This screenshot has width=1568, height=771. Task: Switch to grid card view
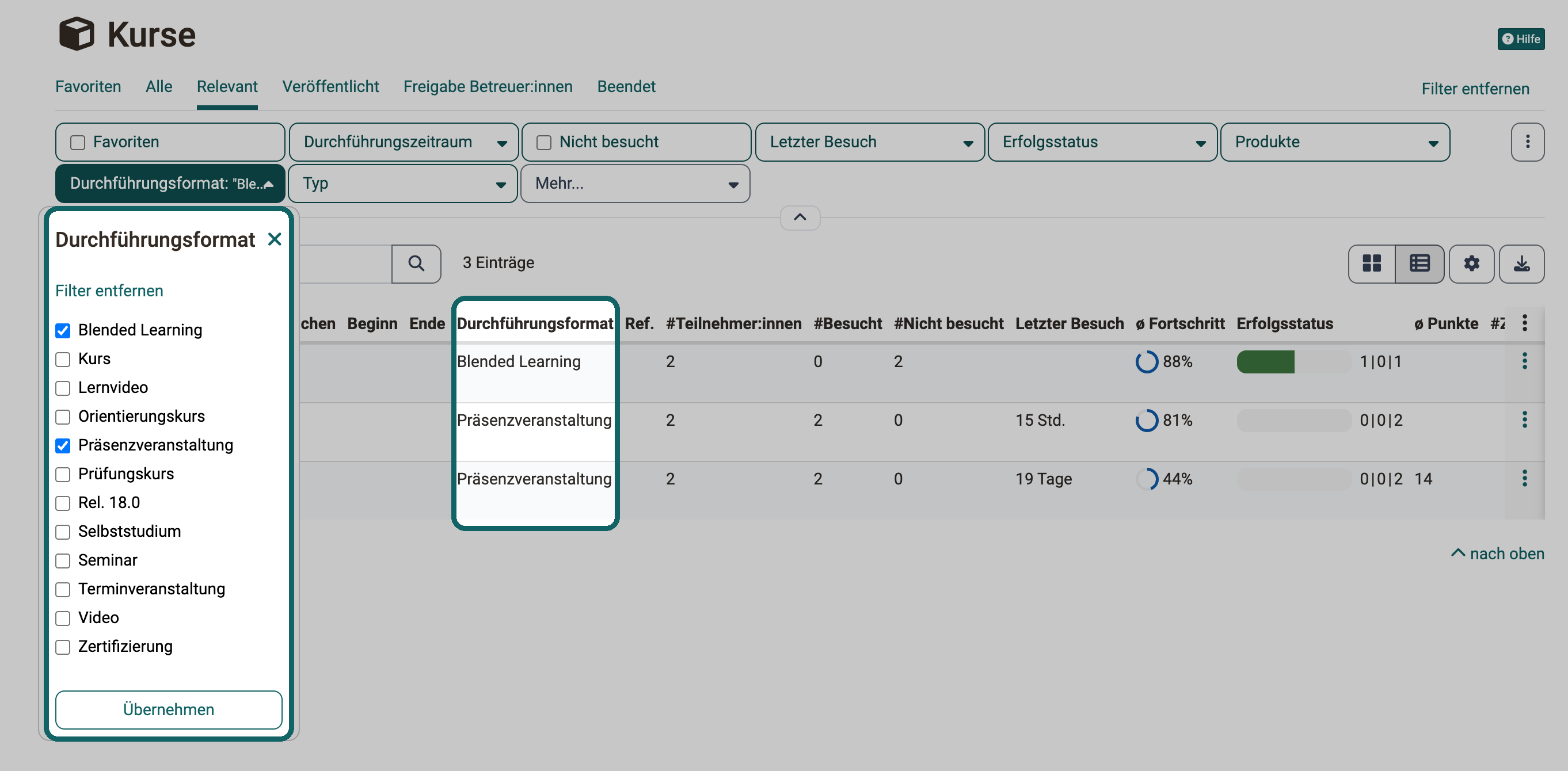pos(1372,264)
